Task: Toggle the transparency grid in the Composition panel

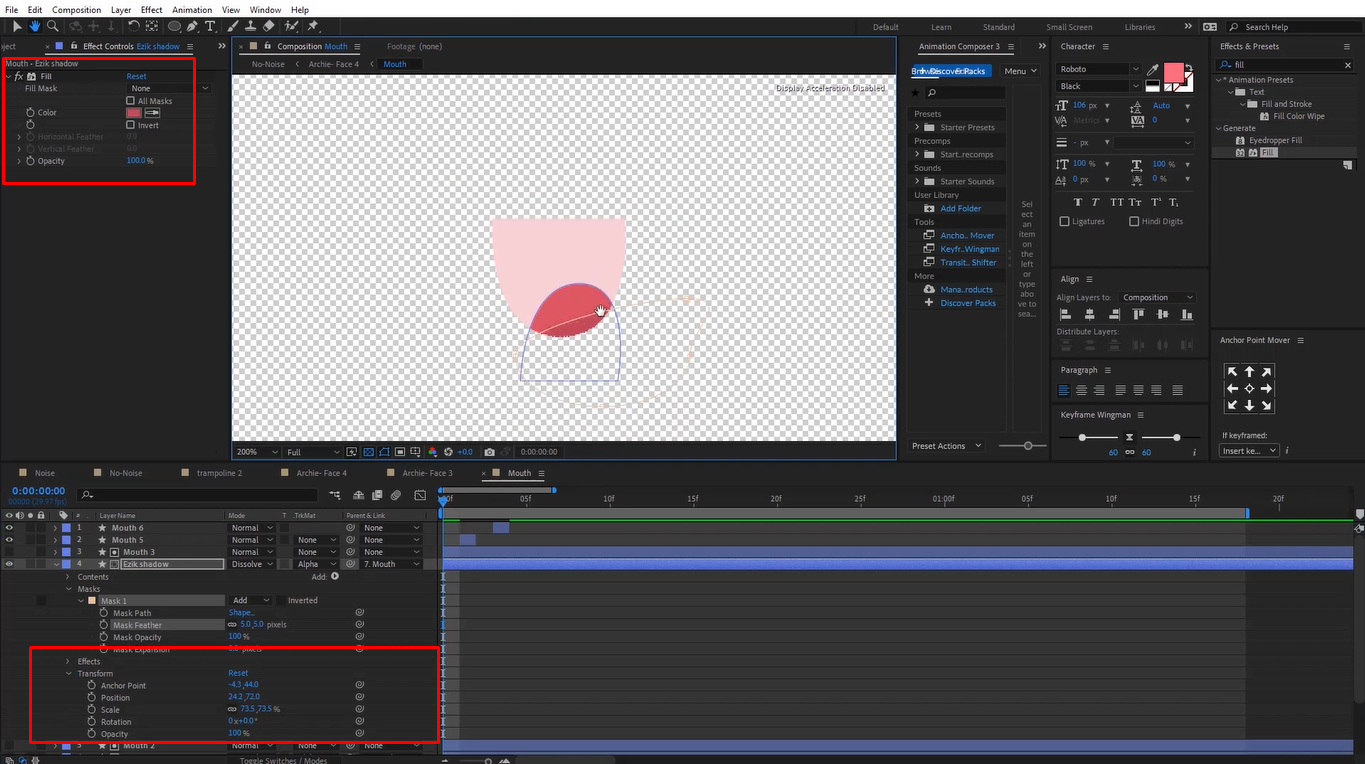Action: pyautogui.click(x=368, y=451)
